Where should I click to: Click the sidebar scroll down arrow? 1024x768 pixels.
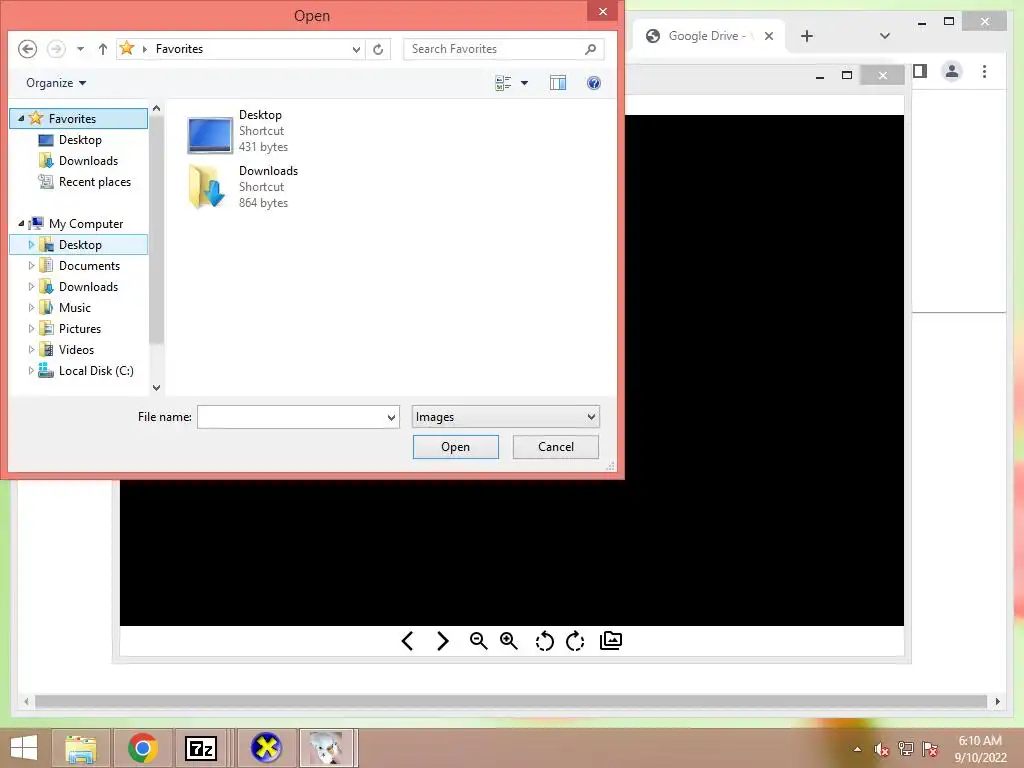click(x=156, y=387)
